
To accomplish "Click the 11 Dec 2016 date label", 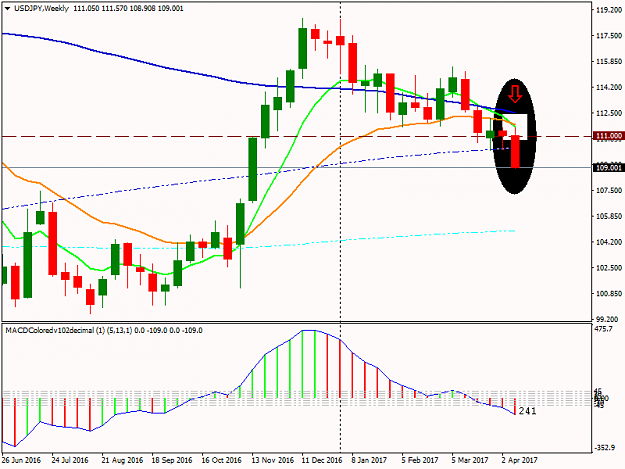I will click(x=322, y=460).
